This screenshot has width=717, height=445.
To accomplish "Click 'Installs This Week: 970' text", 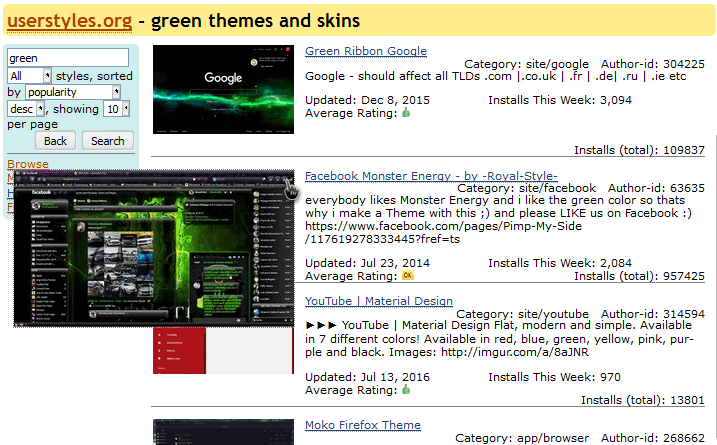I will 554,377.
